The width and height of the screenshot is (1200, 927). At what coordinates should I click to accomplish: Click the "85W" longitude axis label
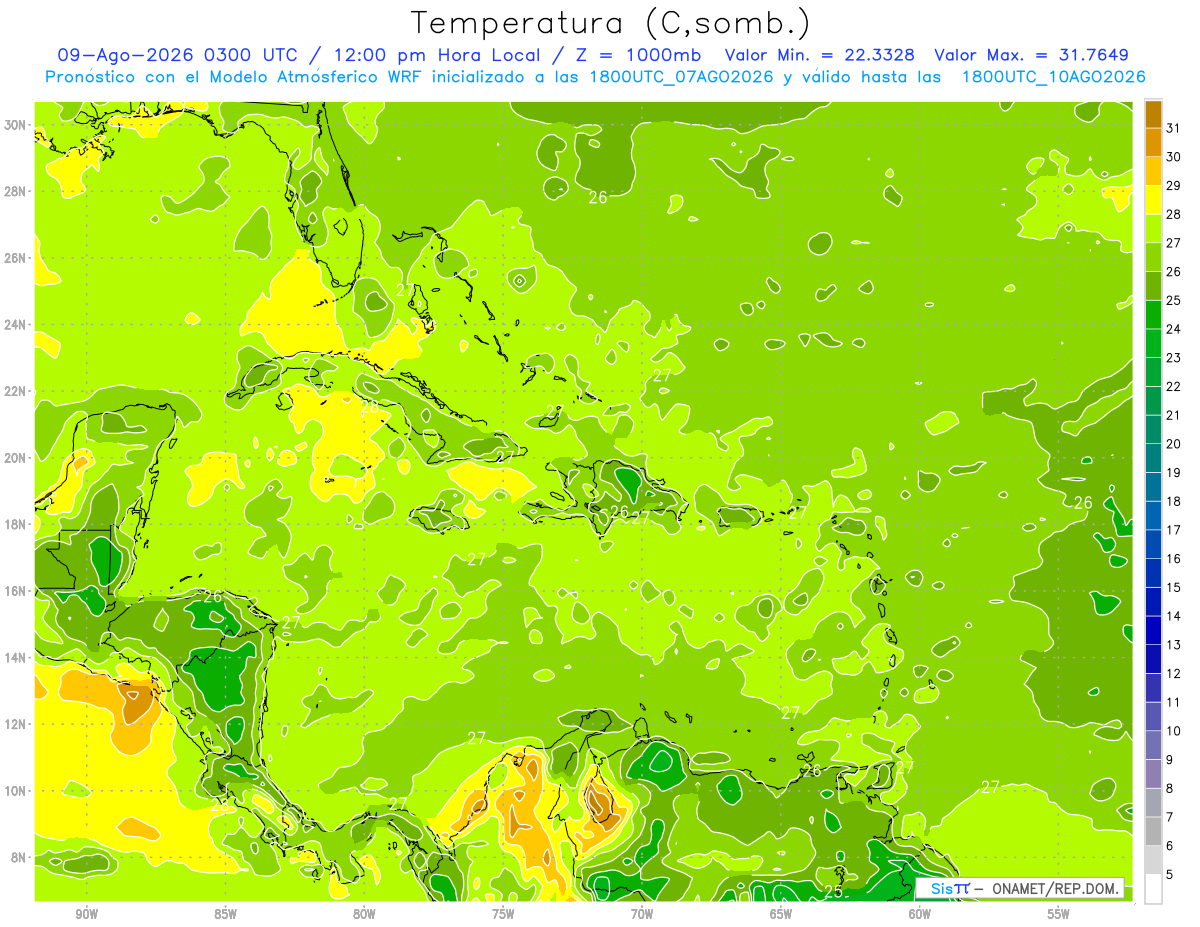click(226, 913)
